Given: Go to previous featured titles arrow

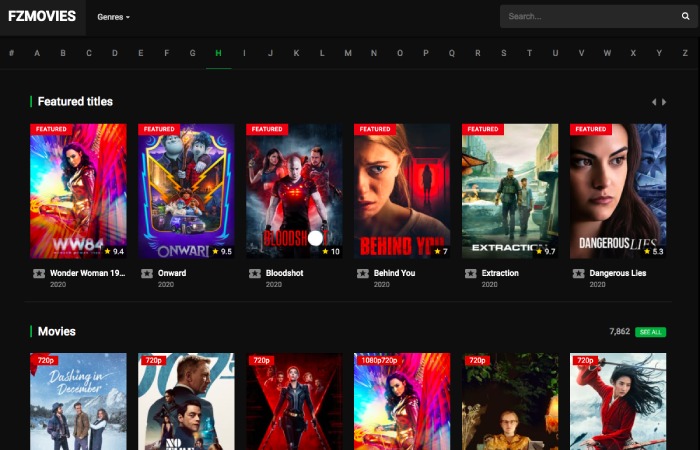Looking at the screenshot, I should click(654, 102).
